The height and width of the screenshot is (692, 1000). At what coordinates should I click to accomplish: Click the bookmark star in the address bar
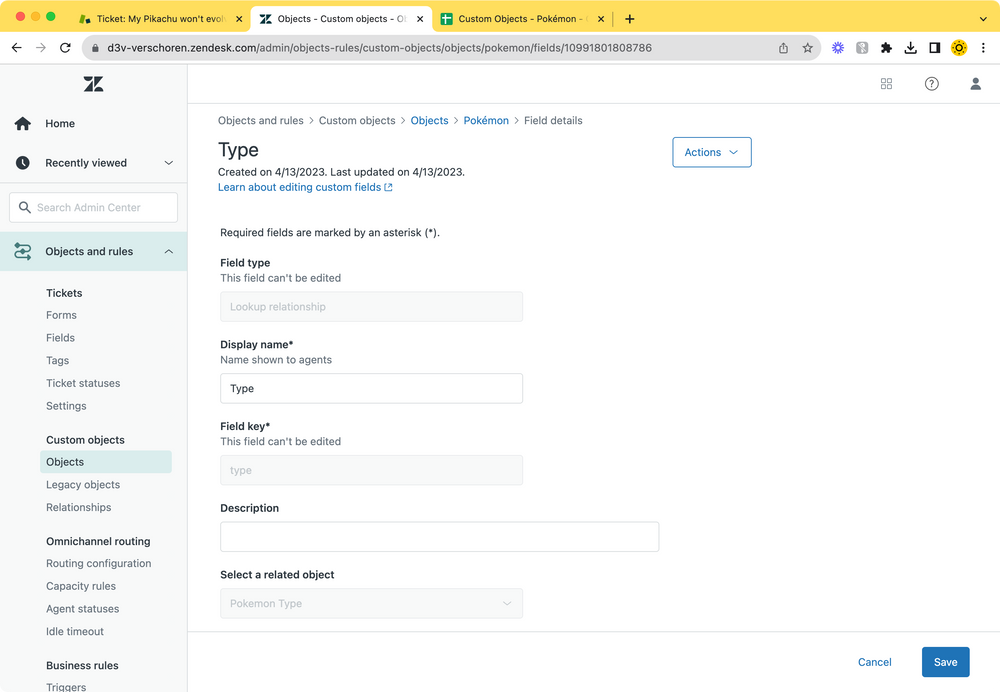coord(807,47)
